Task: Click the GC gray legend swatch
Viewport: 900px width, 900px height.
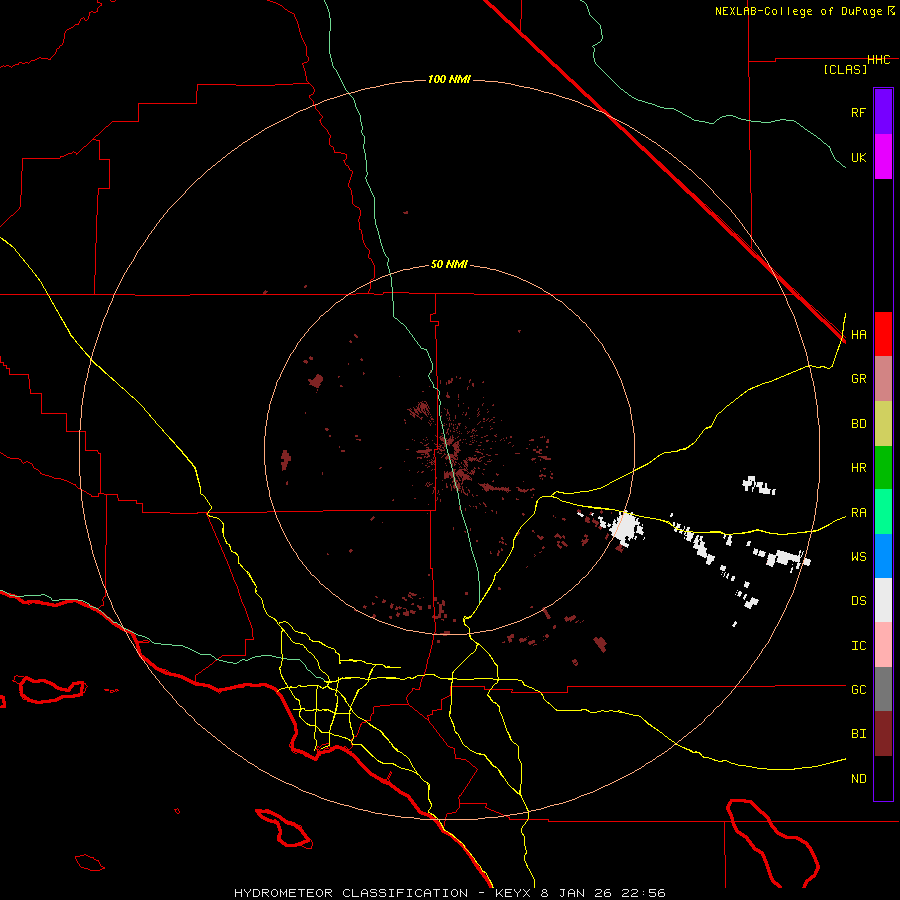Action: (x=883, y=689)
